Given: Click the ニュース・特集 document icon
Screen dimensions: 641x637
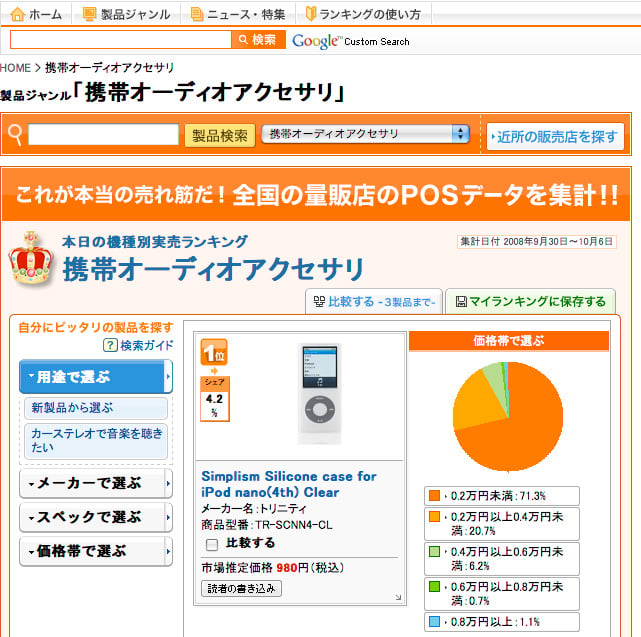Looking at the screenshot, I should point(197,14).
